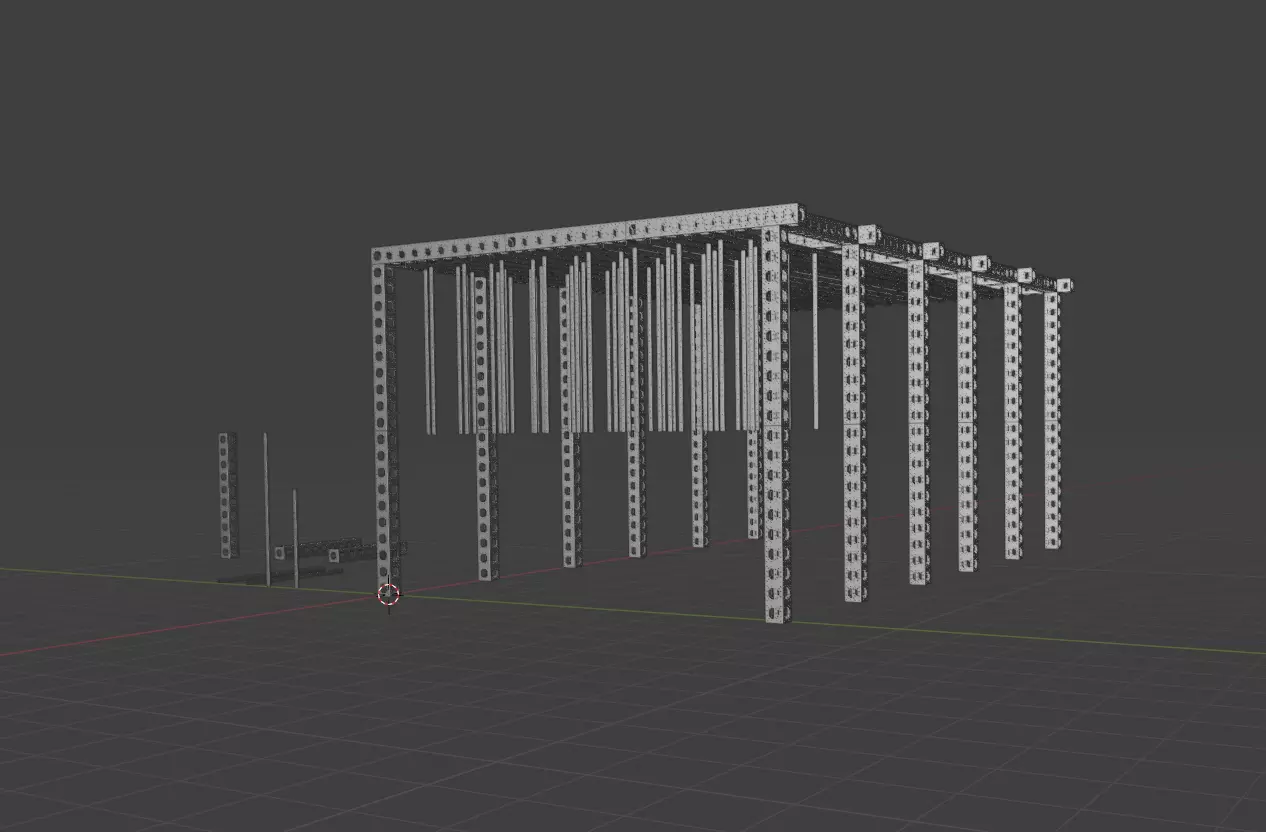Select the shorter loose thin rod at left

295,538
